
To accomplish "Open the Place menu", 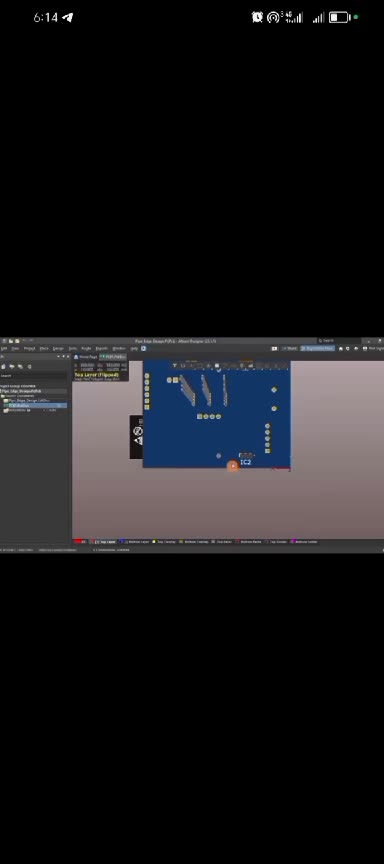I will [44, 348].
